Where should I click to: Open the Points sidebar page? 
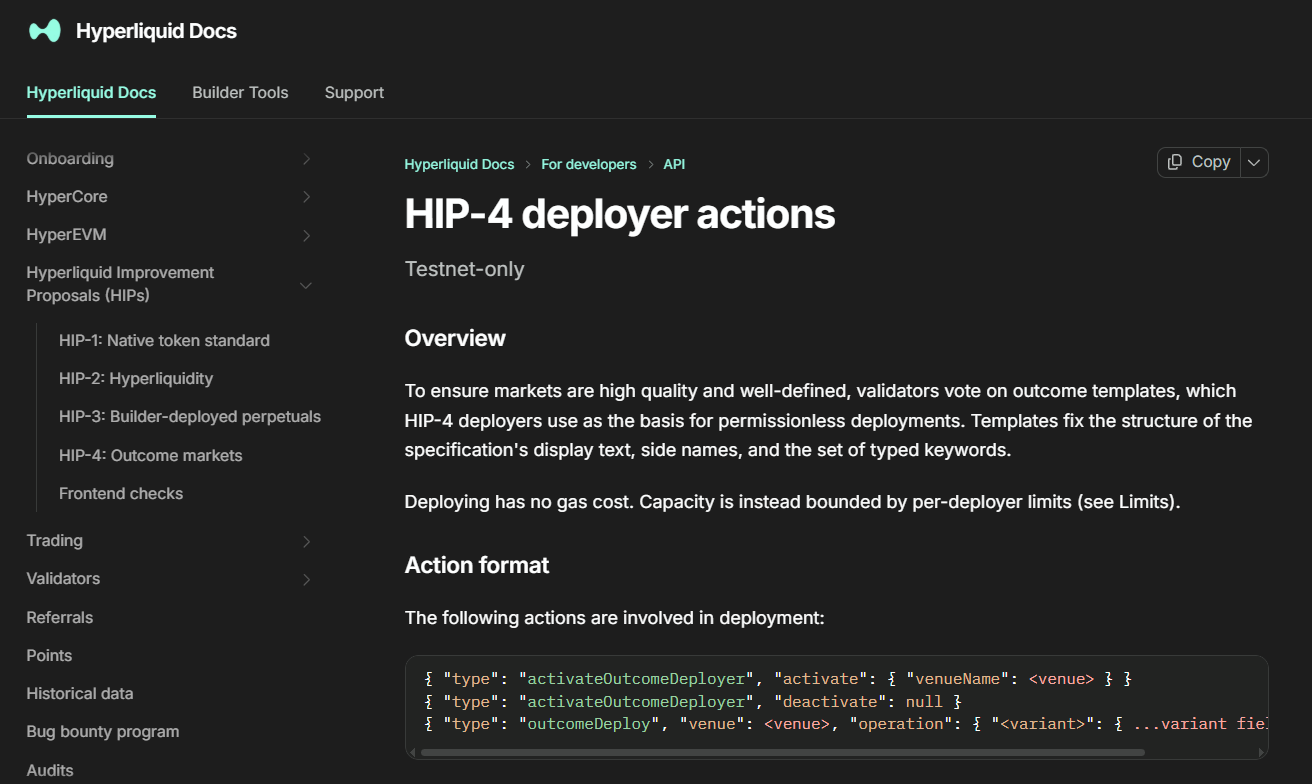49,655
